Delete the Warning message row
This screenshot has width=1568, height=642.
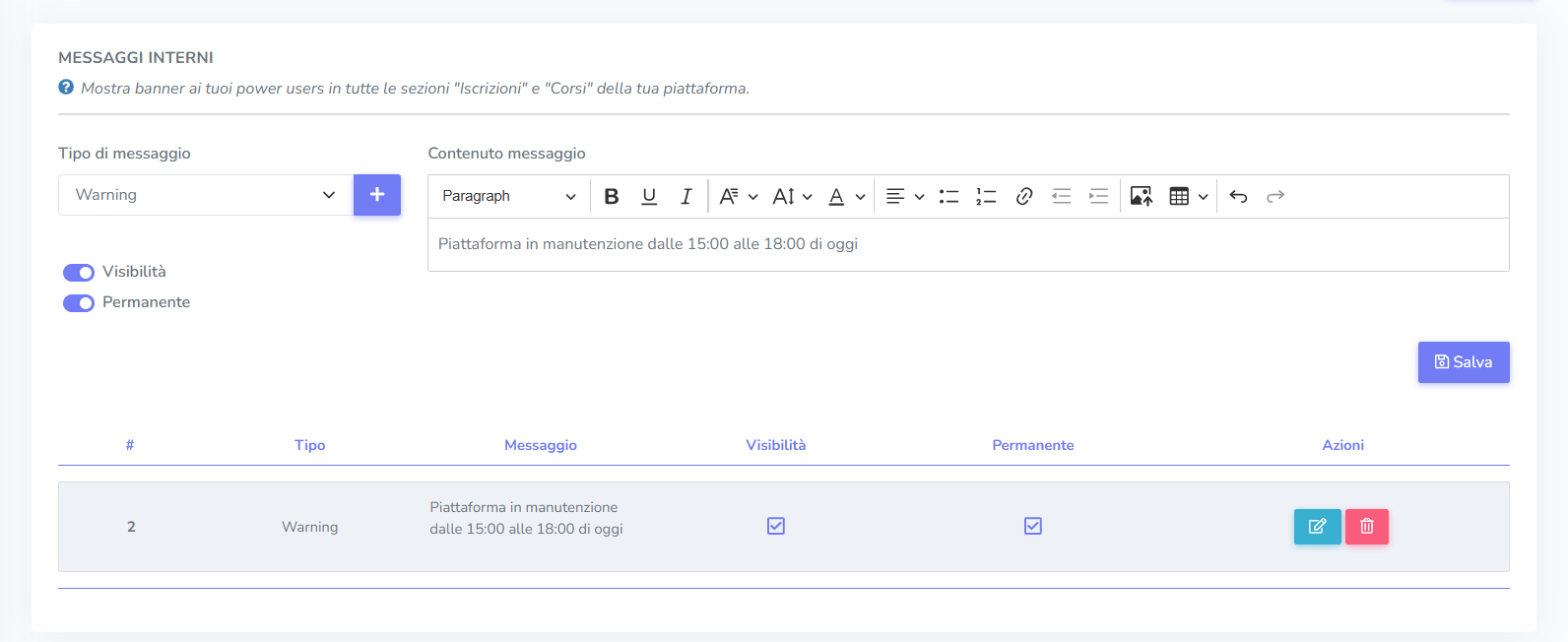click(x=1366, y=527)
